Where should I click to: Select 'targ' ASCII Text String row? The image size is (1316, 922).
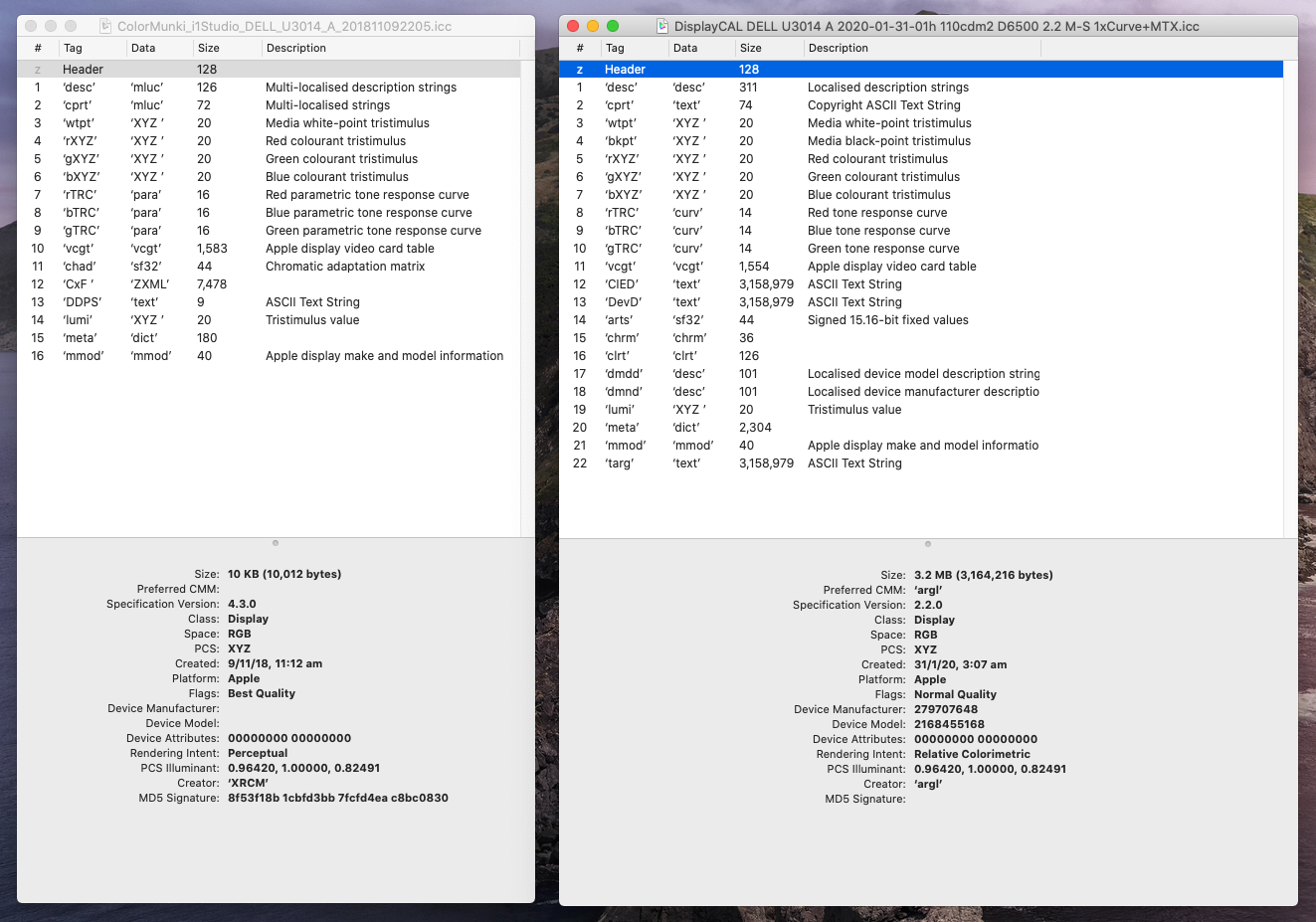tap(921, 463)
